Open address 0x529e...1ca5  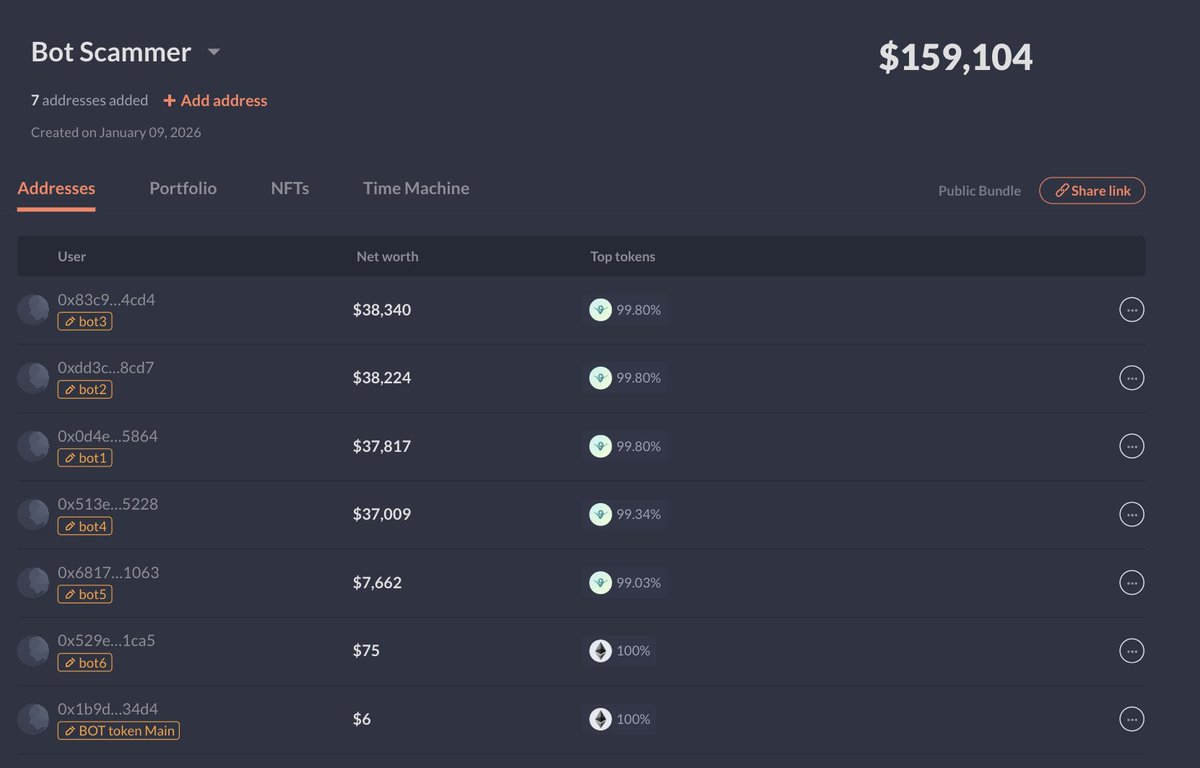point(106,640)
